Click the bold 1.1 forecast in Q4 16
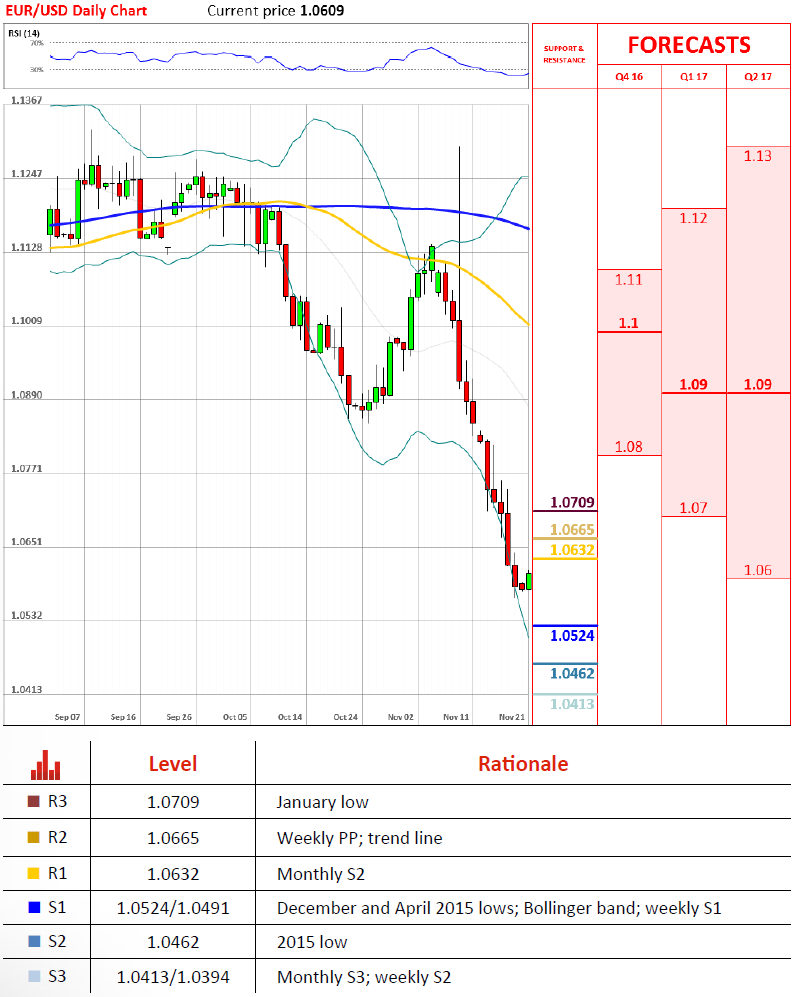Image resolution: width=794 pixels, height=997 pixels. pos(628,323)
